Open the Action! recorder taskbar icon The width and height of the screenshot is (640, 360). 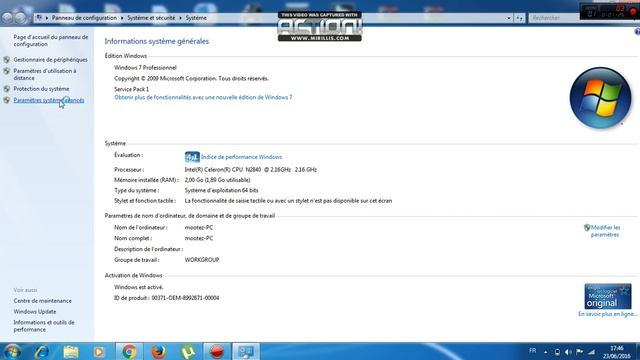(x=217, y=351)
